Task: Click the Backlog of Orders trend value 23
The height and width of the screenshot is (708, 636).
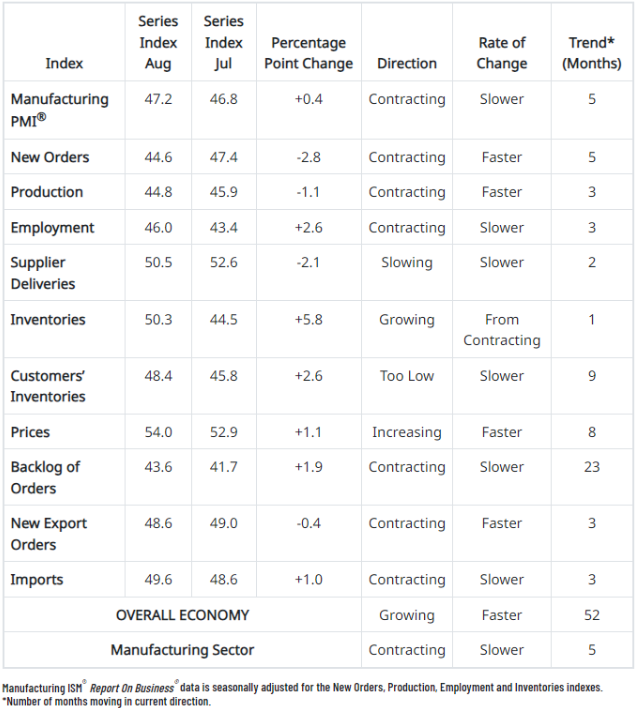Action: tap(592, 466)
